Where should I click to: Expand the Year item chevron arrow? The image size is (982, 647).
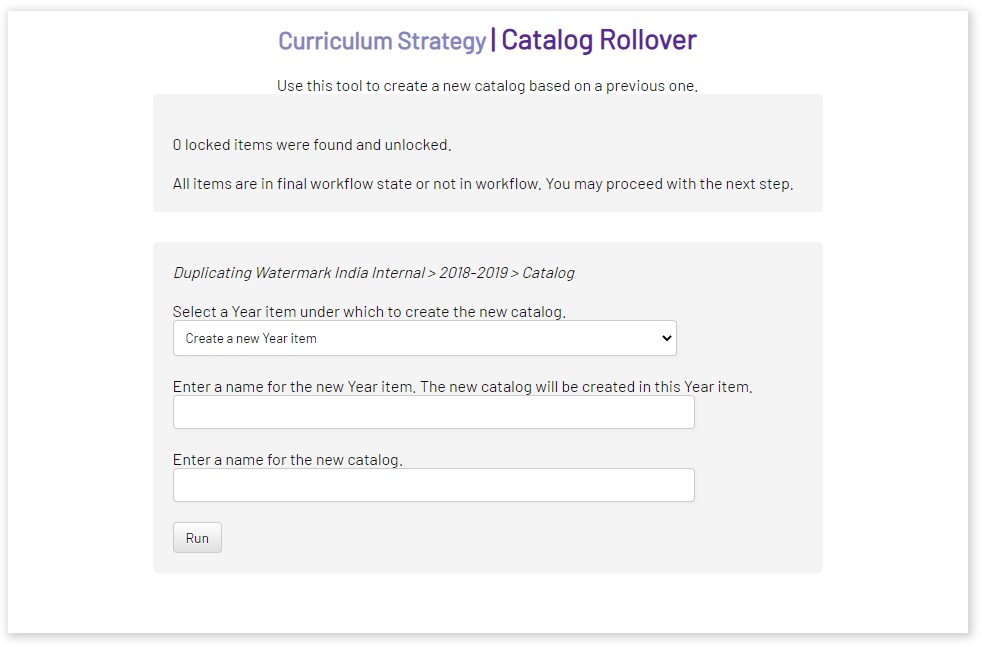(x=667, y=338)
